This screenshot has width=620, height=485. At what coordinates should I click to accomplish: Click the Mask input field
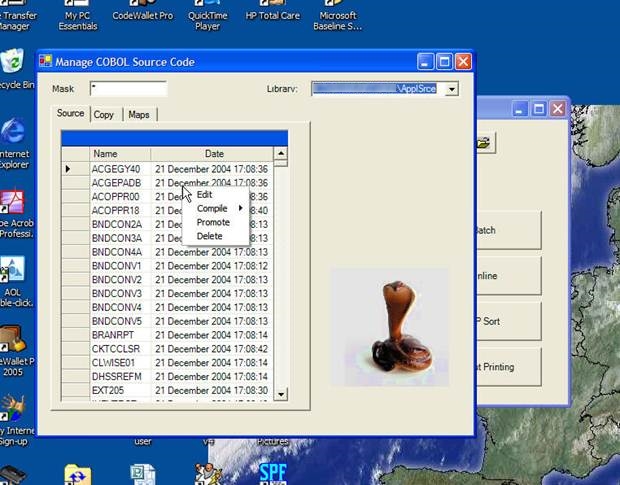pos(128,89)
